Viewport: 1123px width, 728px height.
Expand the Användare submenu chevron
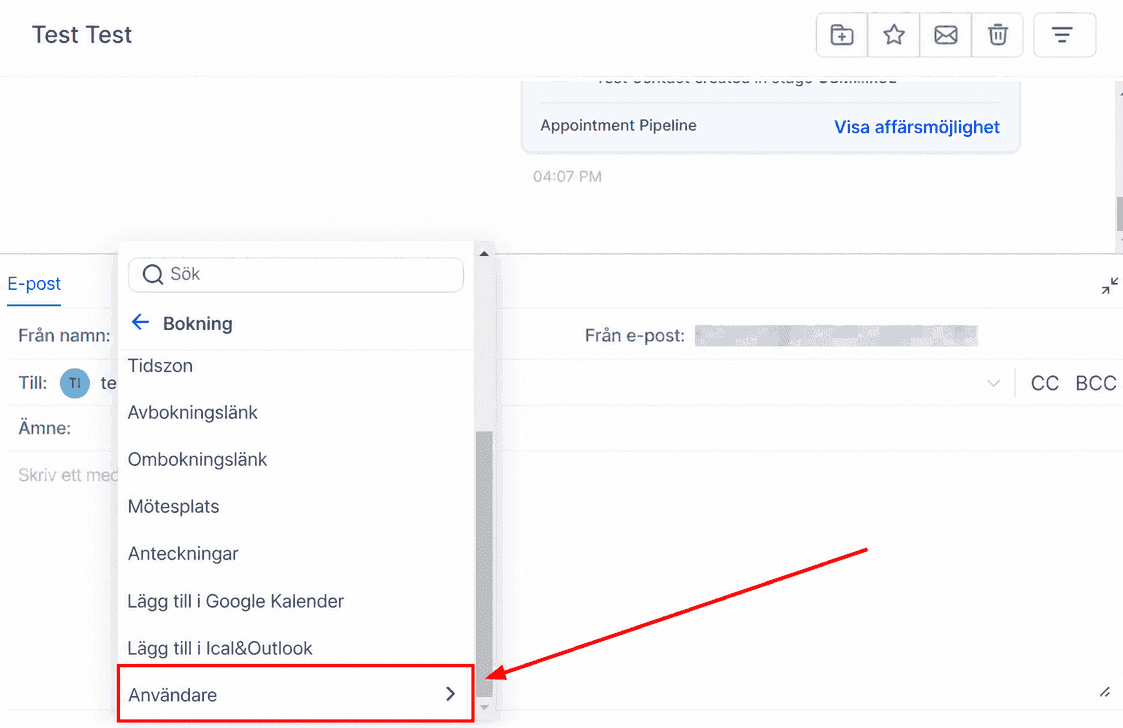pos(450,694)
